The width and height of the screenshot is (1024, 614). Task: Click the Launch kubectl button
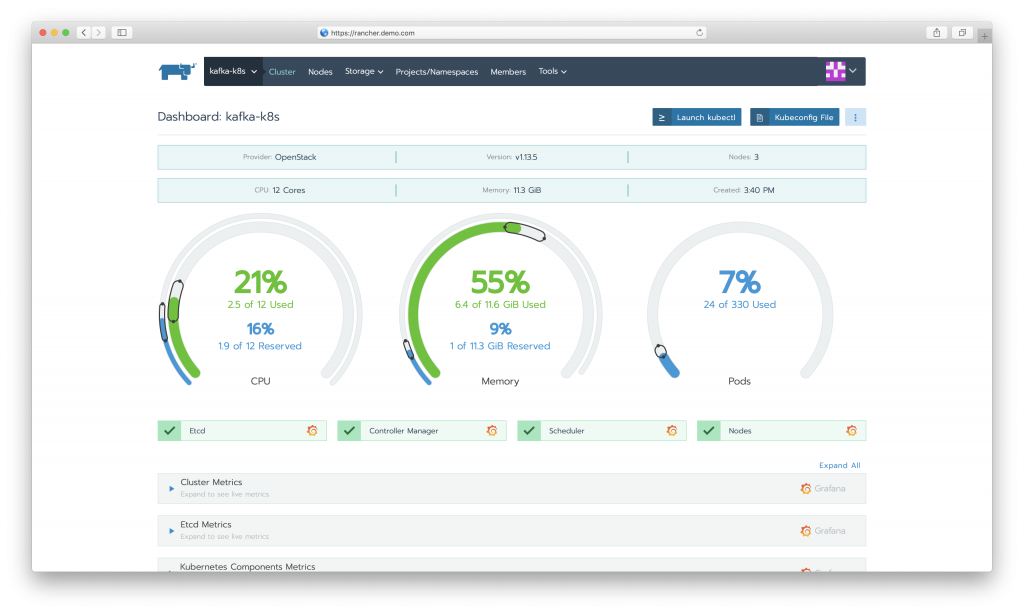pyautogui.click(x=697, y=118)
